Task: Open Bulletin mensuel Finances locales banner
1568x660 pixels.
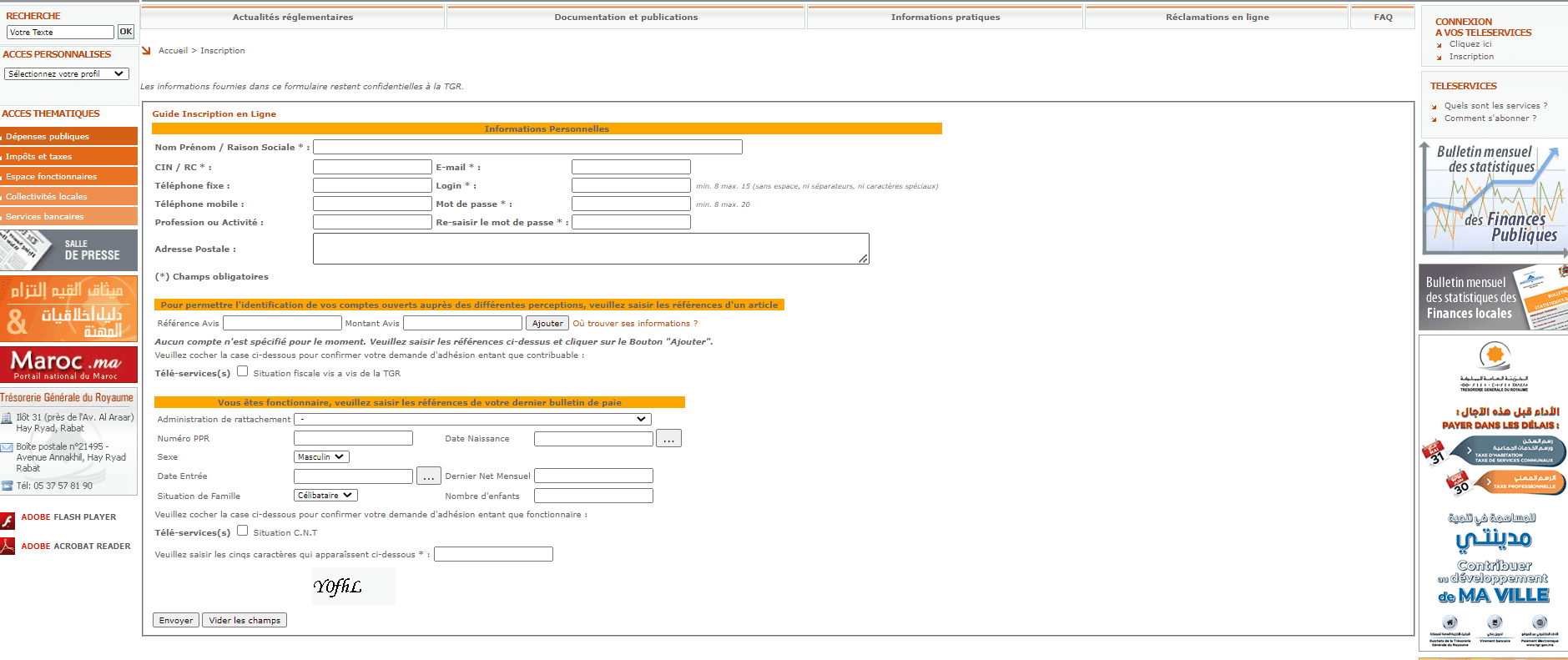Action: pos(1492,298)
